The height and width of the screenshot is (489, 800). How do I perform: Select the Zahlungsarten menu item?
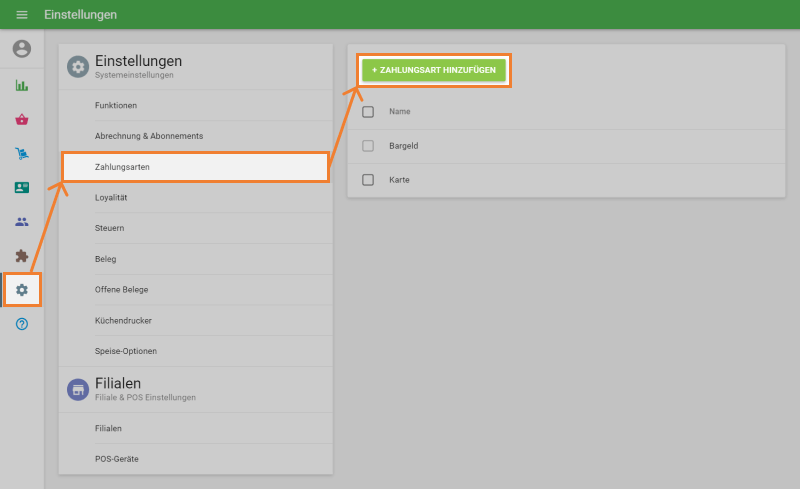[195, 167]
